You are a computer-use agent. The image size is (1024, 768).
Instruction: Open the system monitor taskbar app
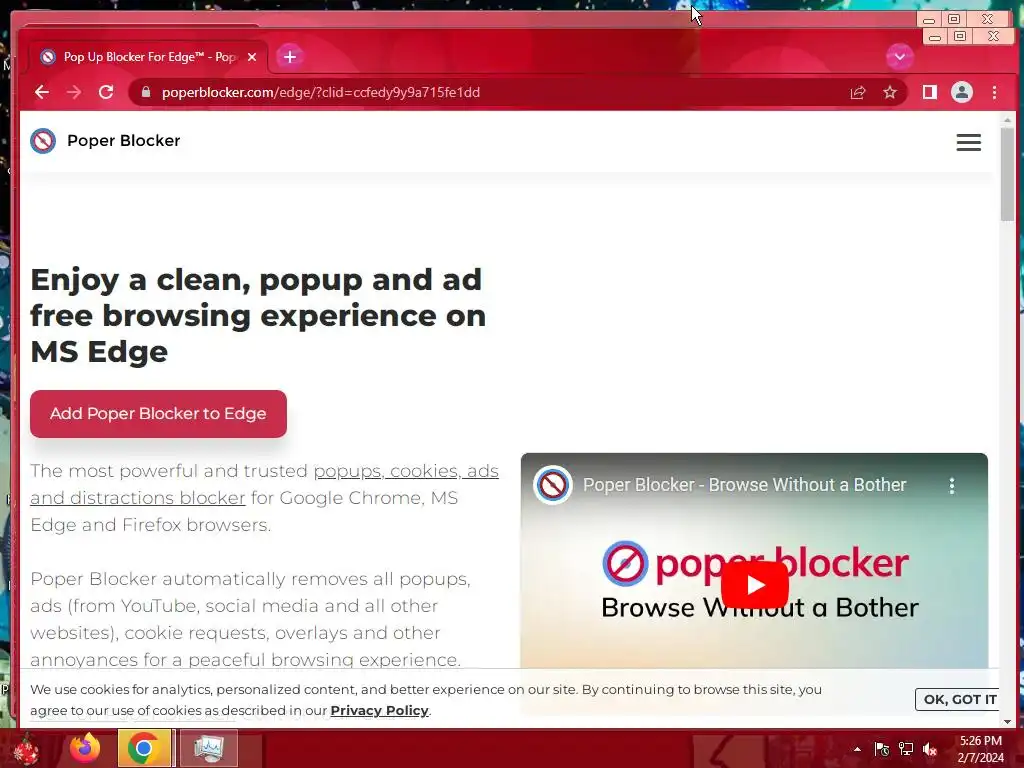coord(208,748)
